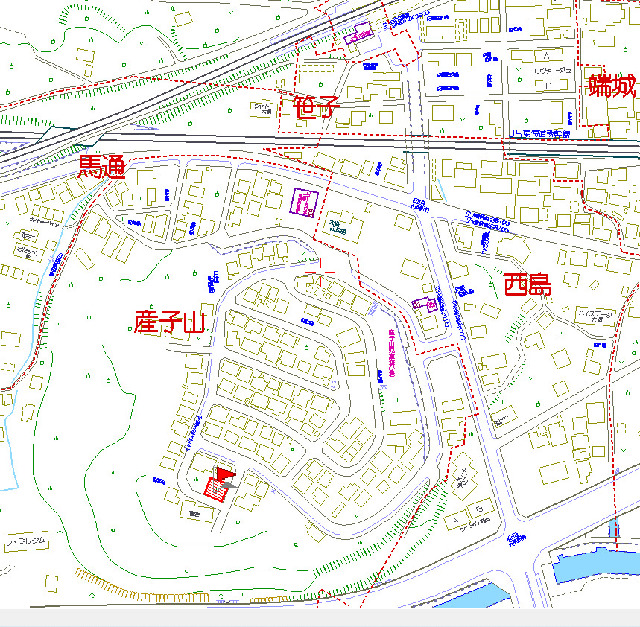Click the 産子山 district label

tap(169, 321)
